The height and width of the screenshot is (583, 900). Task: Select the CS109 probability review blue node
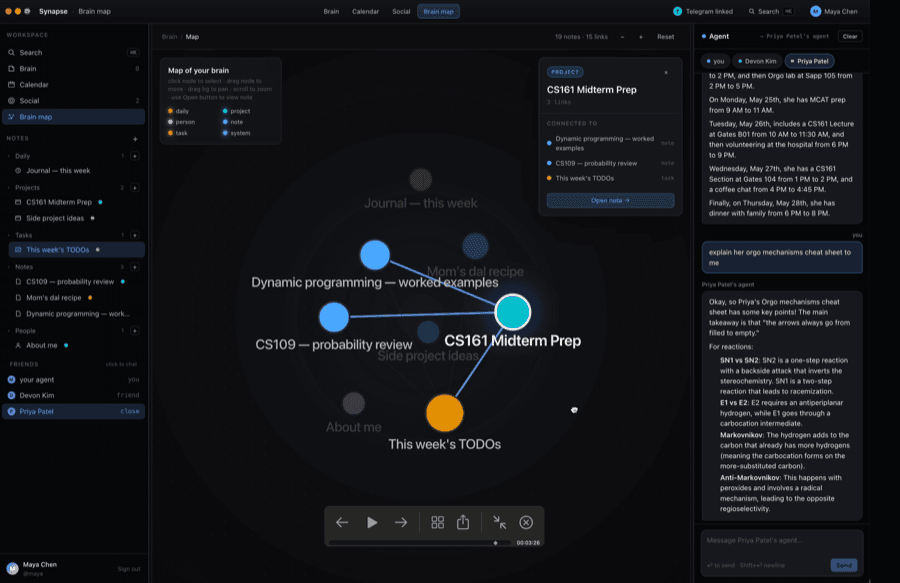point(334,317)
